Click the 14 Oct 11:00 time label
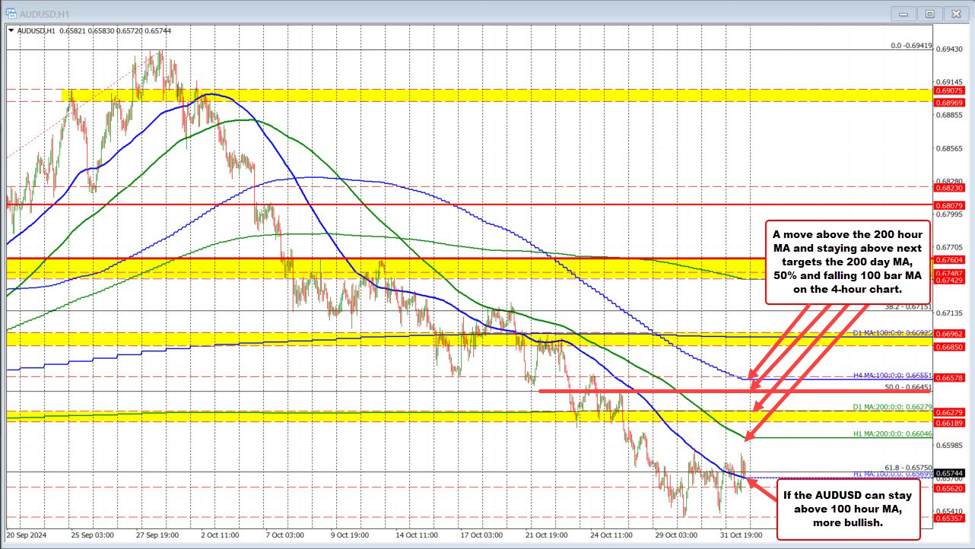 pyautogui.click(x=417, y=535)
